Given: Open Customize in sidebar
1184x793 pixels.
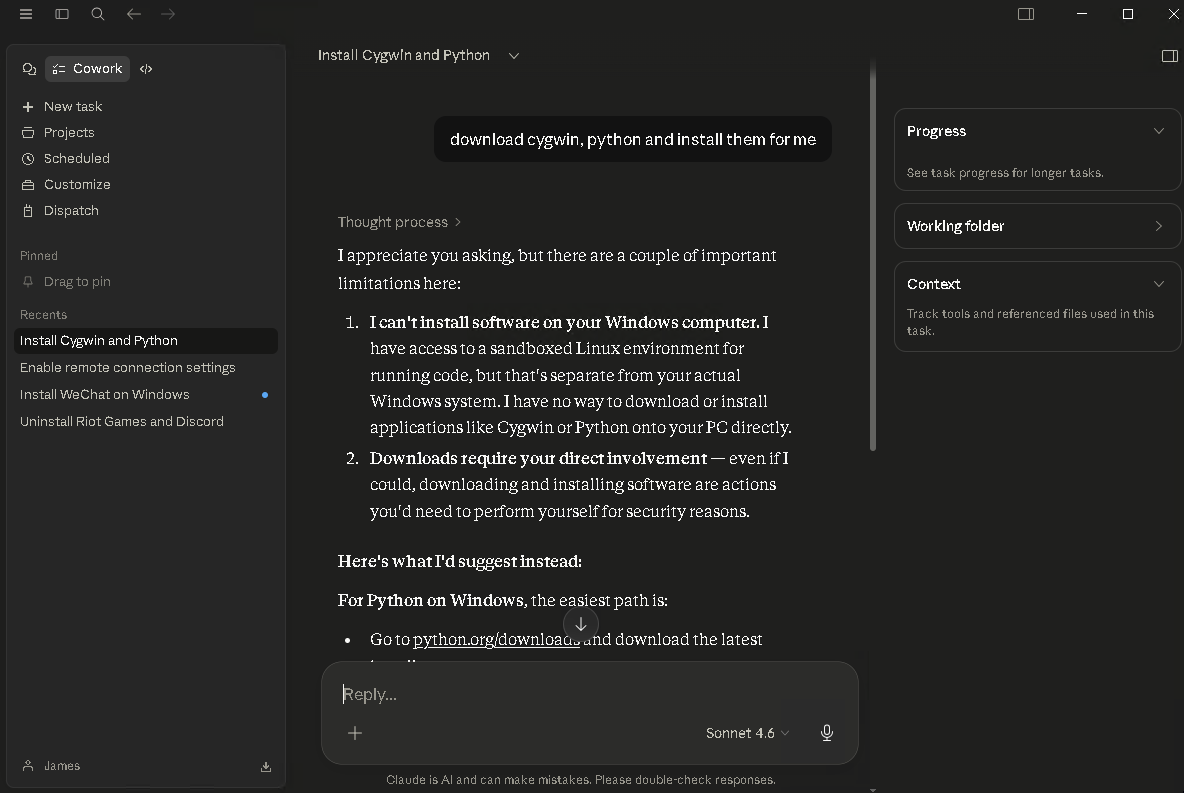Looking at the screenshot, I should click(x=77, y=184).
